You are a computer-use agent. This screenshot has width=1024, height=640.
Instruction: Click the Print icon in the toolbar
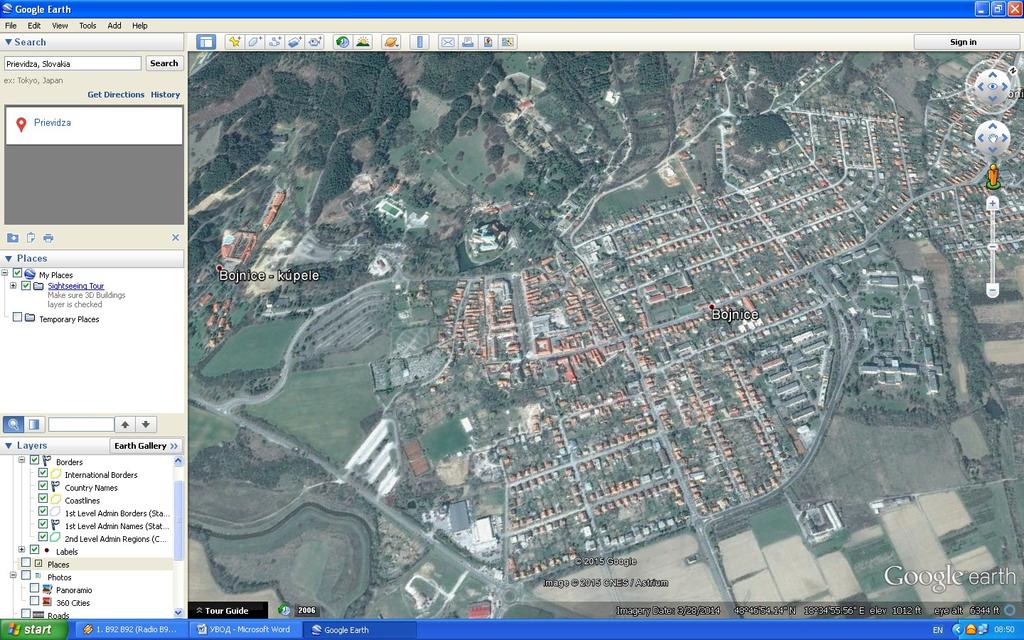click(468, 42)
